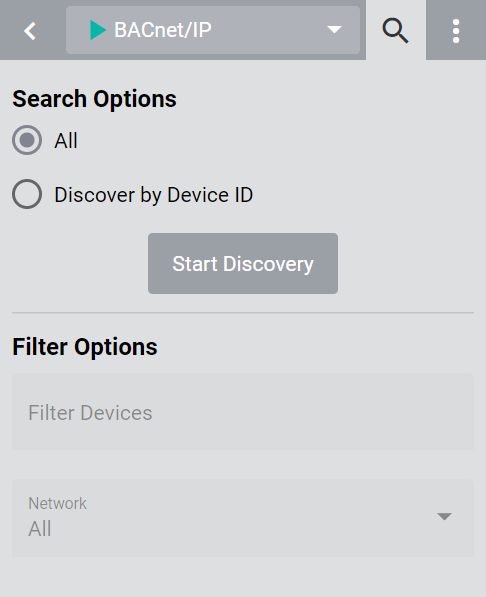Click the Filter Options heading
This screenshot has height=597, width=486.
click(85, 347)
